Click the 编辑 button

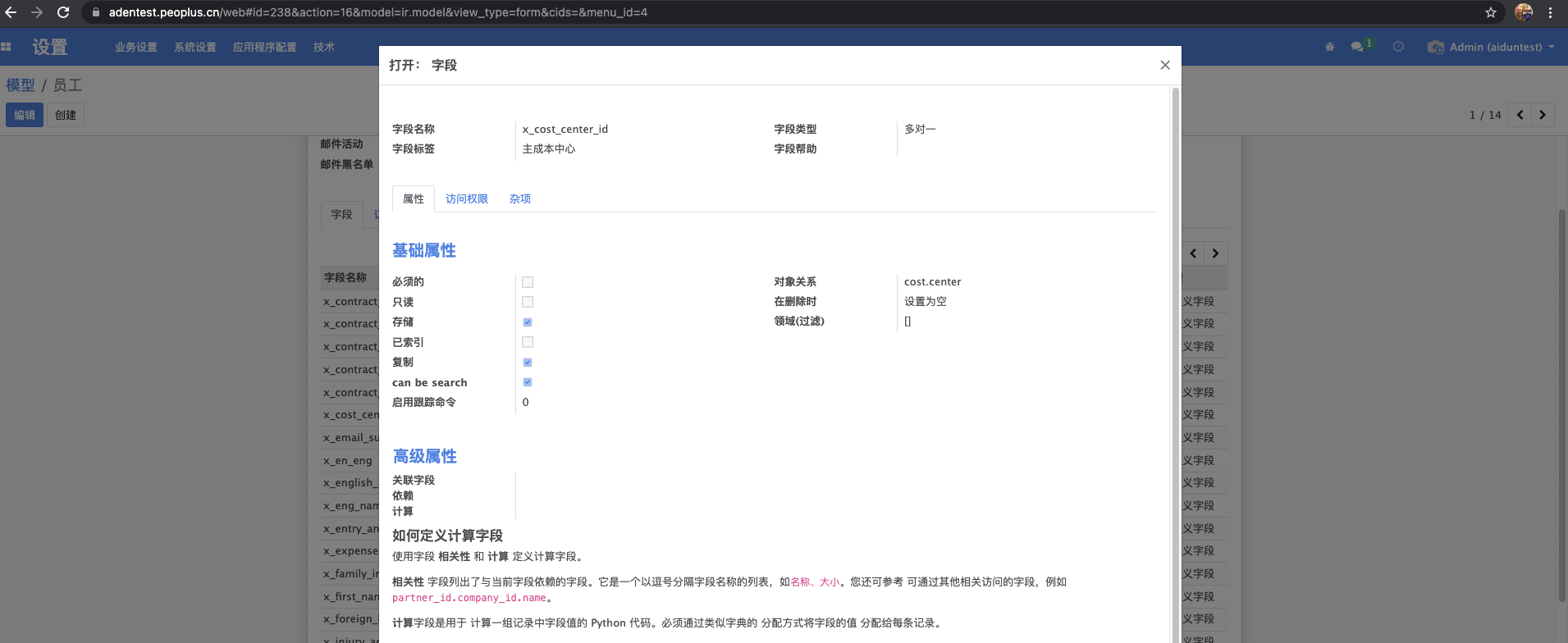tap(25, 115)
